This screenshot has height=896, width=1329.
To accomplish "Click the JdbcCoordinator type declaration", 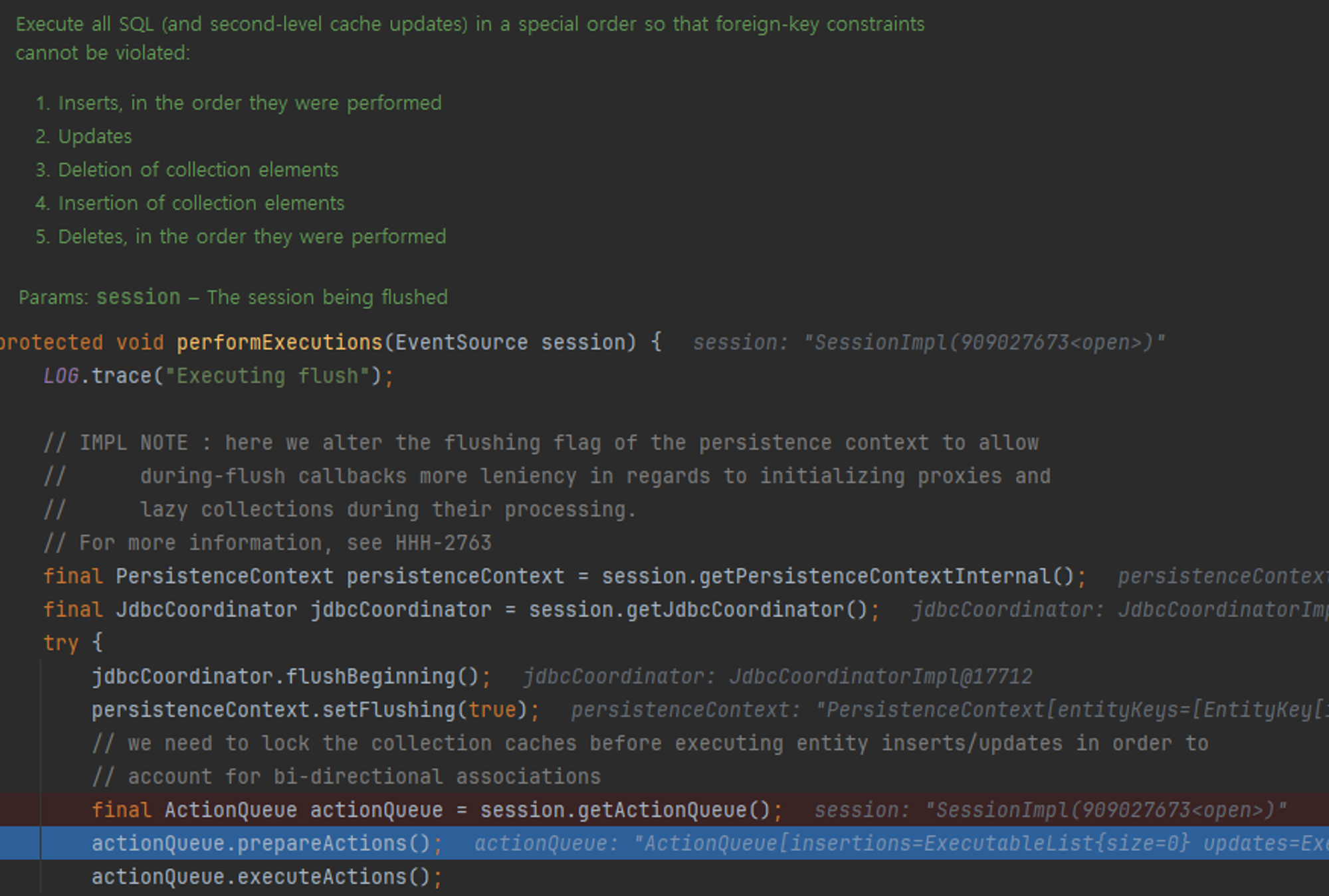I will (x=206, y=610).
